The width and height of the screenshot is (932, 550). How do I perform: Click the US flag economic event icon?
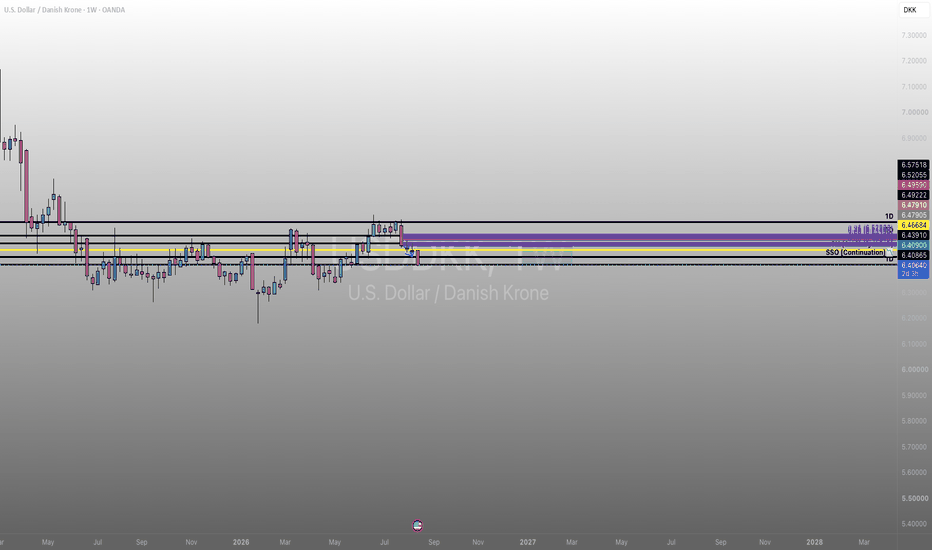coord(417,525)
